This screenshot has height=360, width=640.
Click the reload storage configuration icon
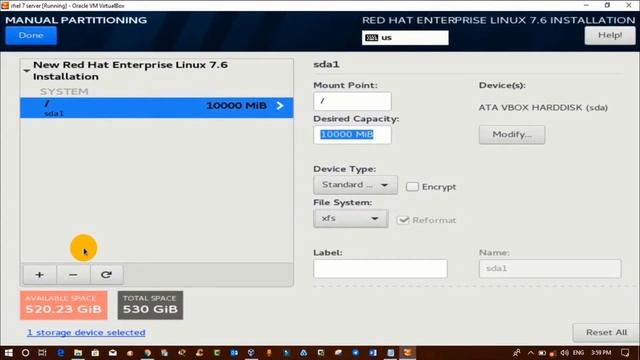point(107,275)
